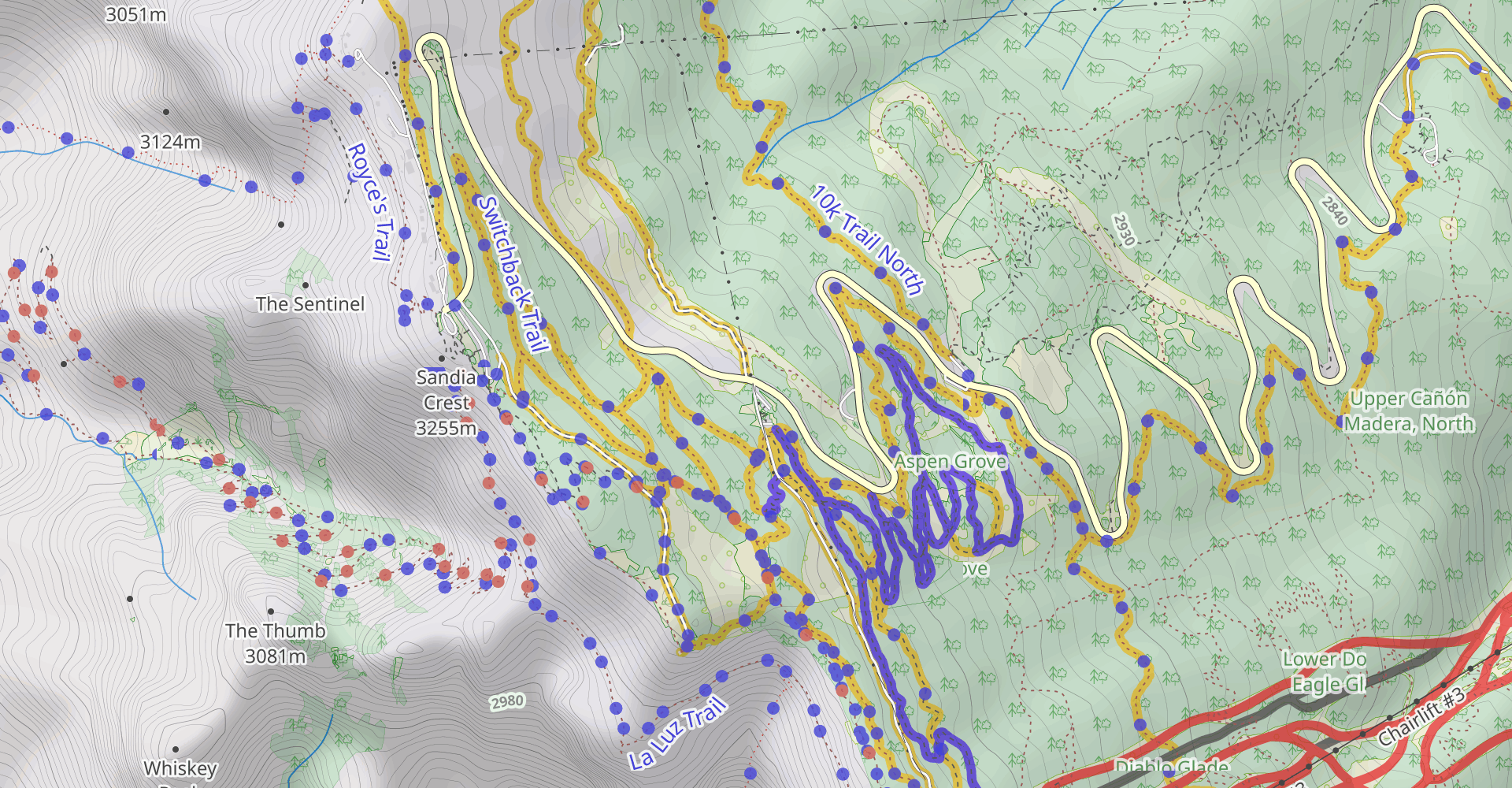Click the 3051m elevation label
The height and width of the screenshot is (788, 1512).
[x=135, y=14]
